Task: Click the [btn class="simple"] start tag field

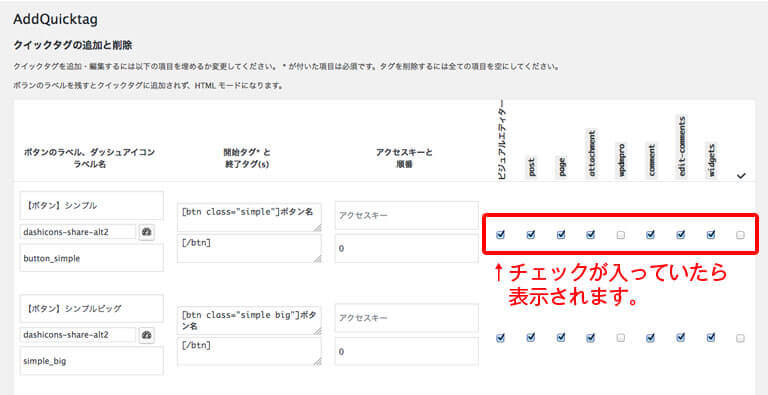Action: (249, 217)
